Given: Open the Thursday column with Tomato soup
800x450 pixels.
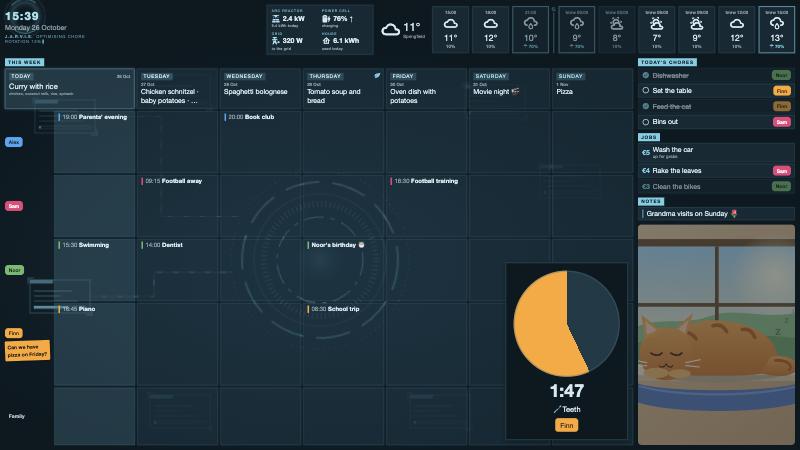Looking at the screenshot, I should 344,89.
